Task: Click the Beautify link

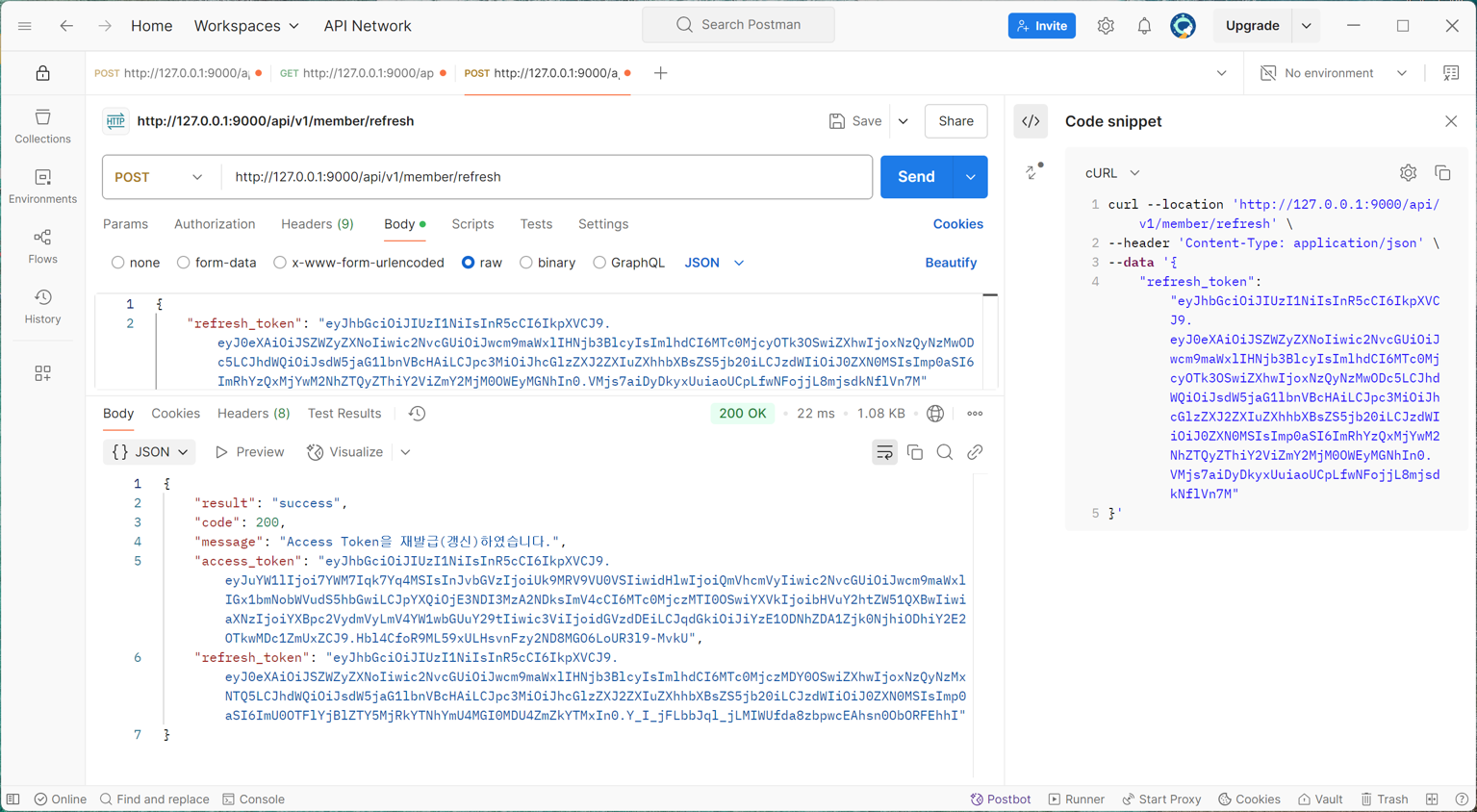Action: 951,263
